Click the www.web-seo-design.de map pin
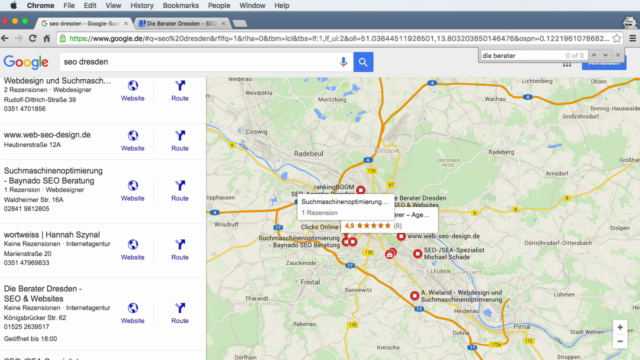 401,236
